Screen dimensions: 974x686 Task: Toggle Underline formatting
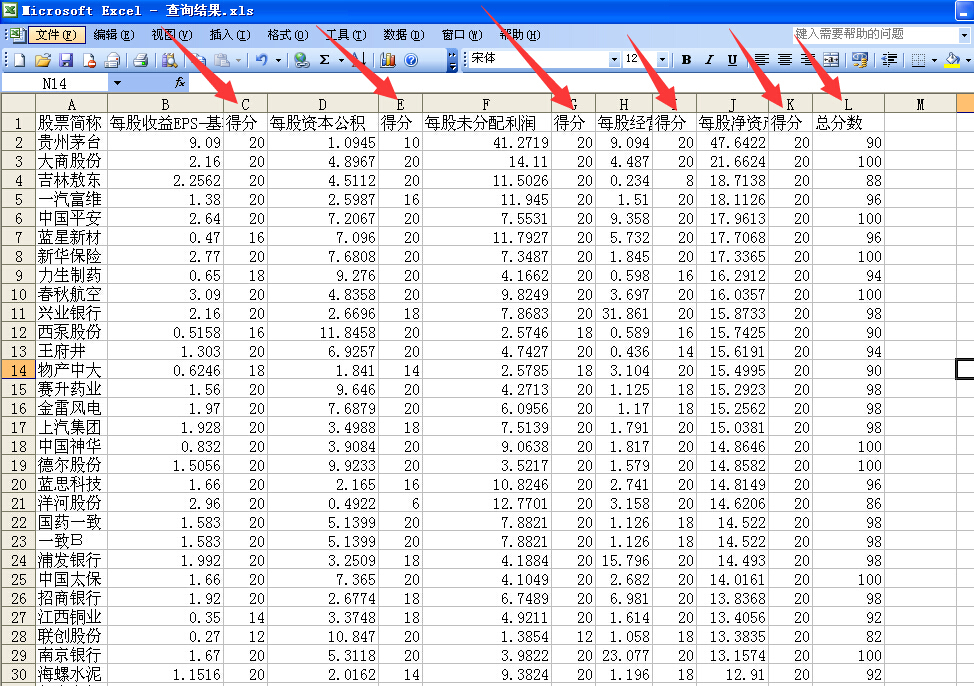point(732,60)
